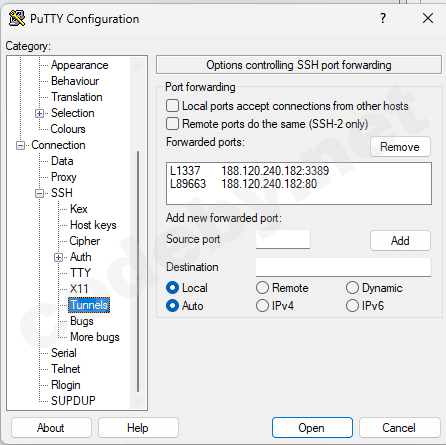
Task: Select forwarded port L89663 entry
Action: pyautogui.click(x=244, y=184)
